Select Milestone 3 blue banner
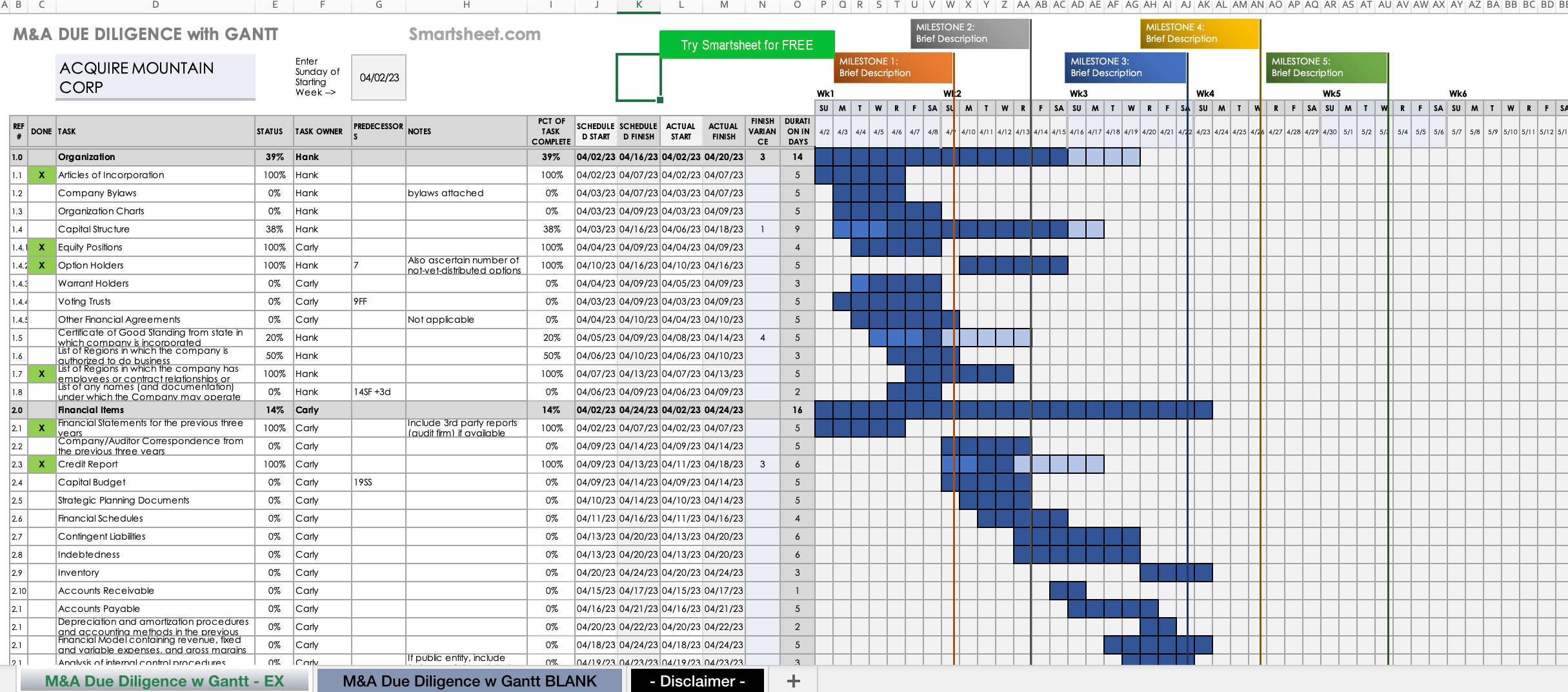This screenshot has width=1568, height=692. click(1125, 67)
